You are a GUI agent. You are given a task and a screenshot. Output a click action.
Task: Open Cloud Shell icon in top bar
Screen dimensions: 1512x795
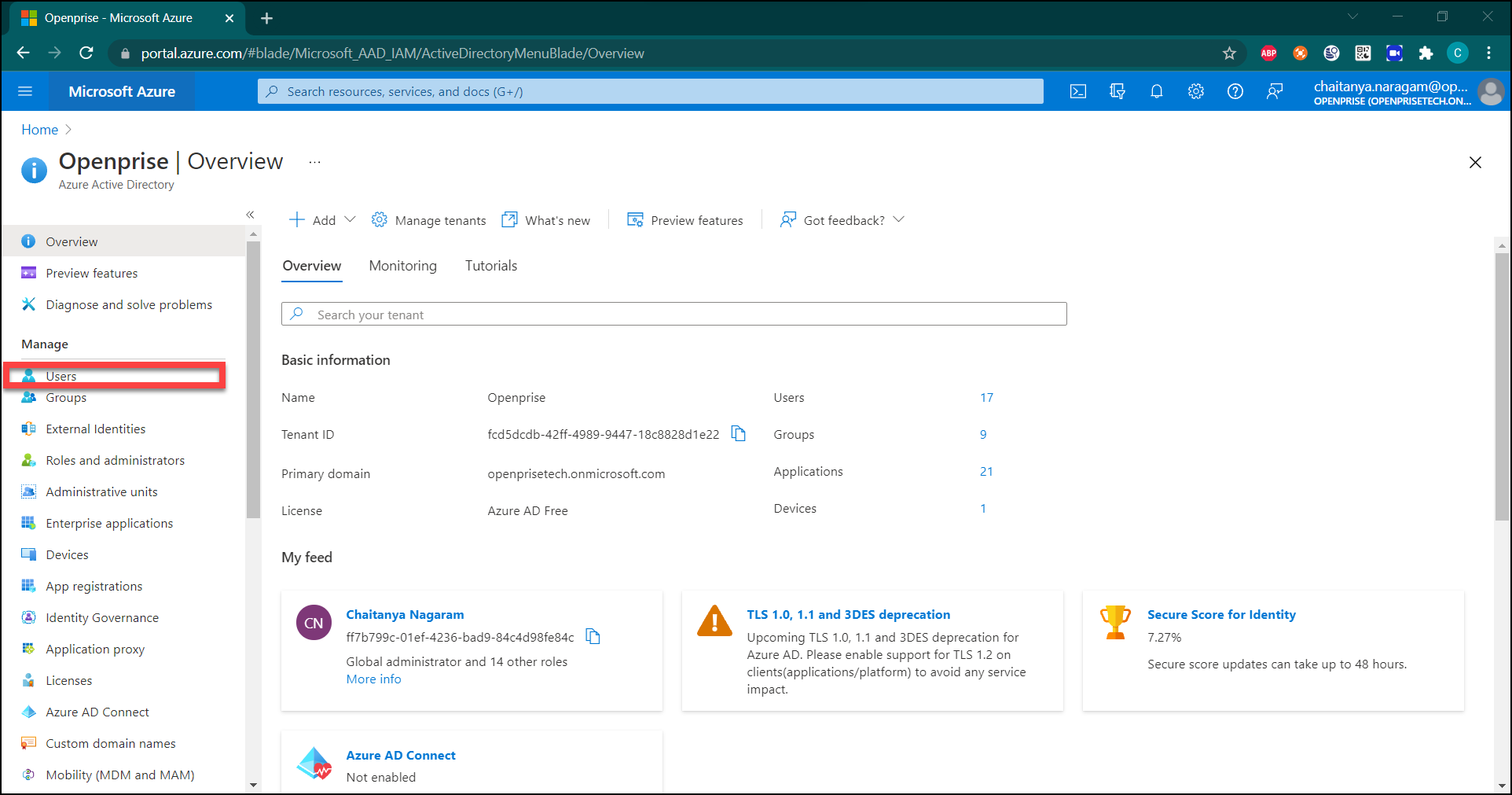click(x=1078, y=91)
